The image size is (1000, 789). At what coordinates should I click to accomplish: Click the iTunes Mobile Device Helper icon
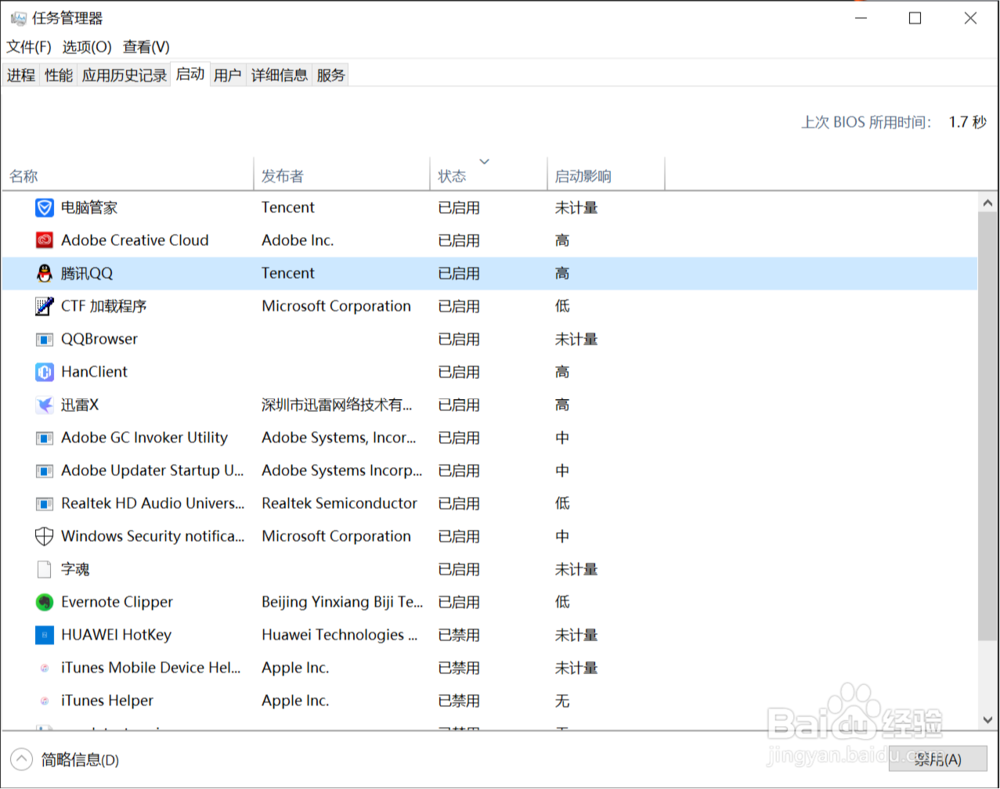pos(44,668)
